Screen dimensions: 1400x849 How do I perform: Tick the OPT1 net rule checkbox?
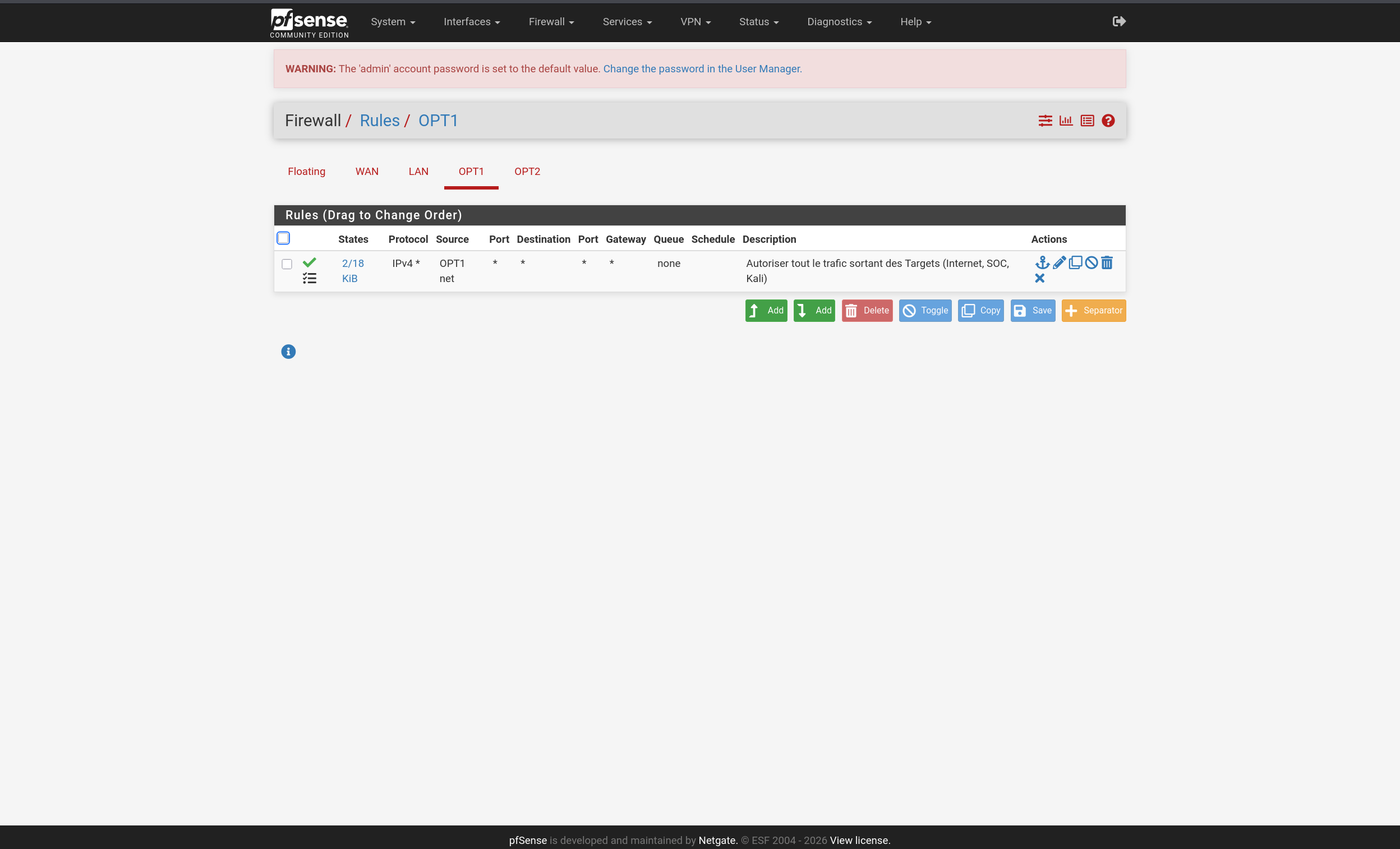pos(287,264)
